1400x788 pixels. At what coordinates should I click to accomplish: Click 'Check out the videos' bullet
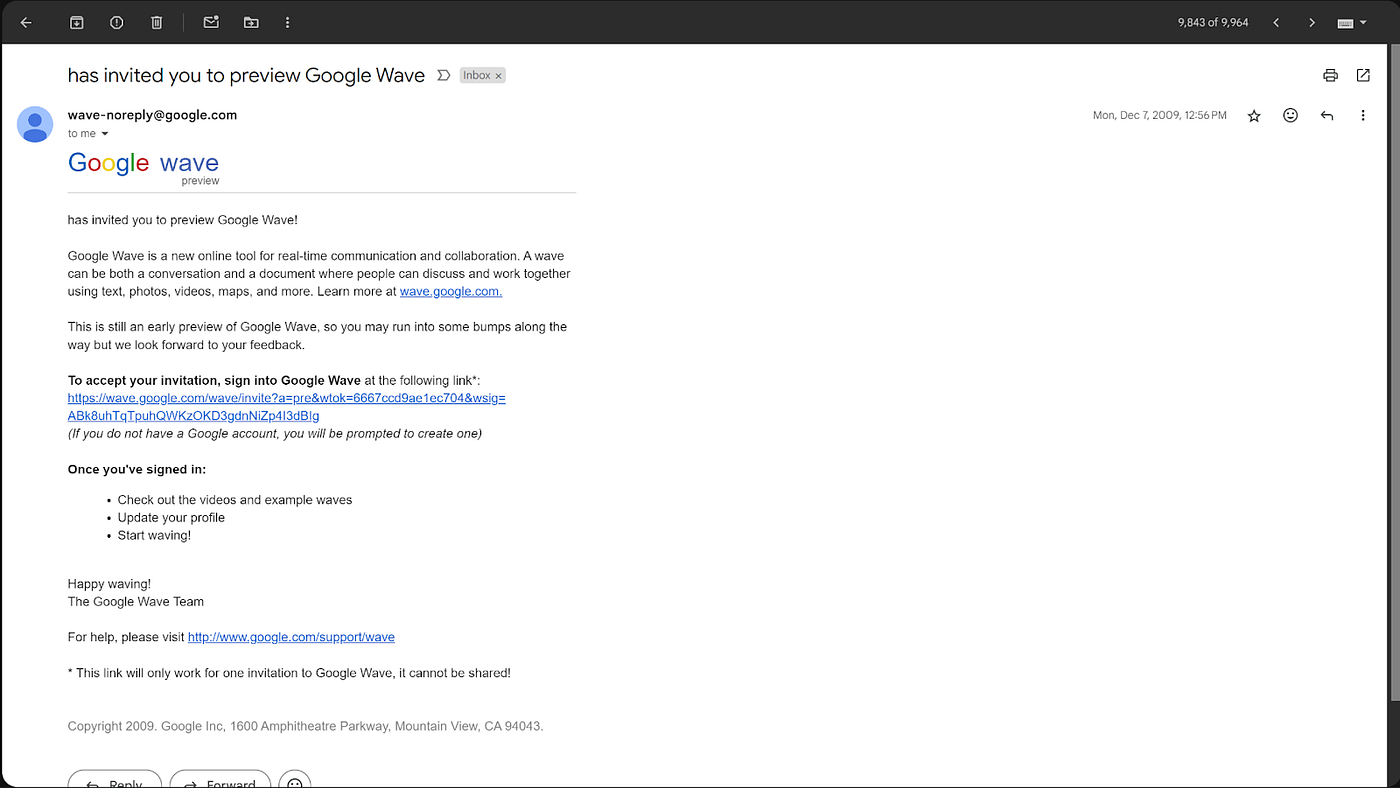point(235,499)
